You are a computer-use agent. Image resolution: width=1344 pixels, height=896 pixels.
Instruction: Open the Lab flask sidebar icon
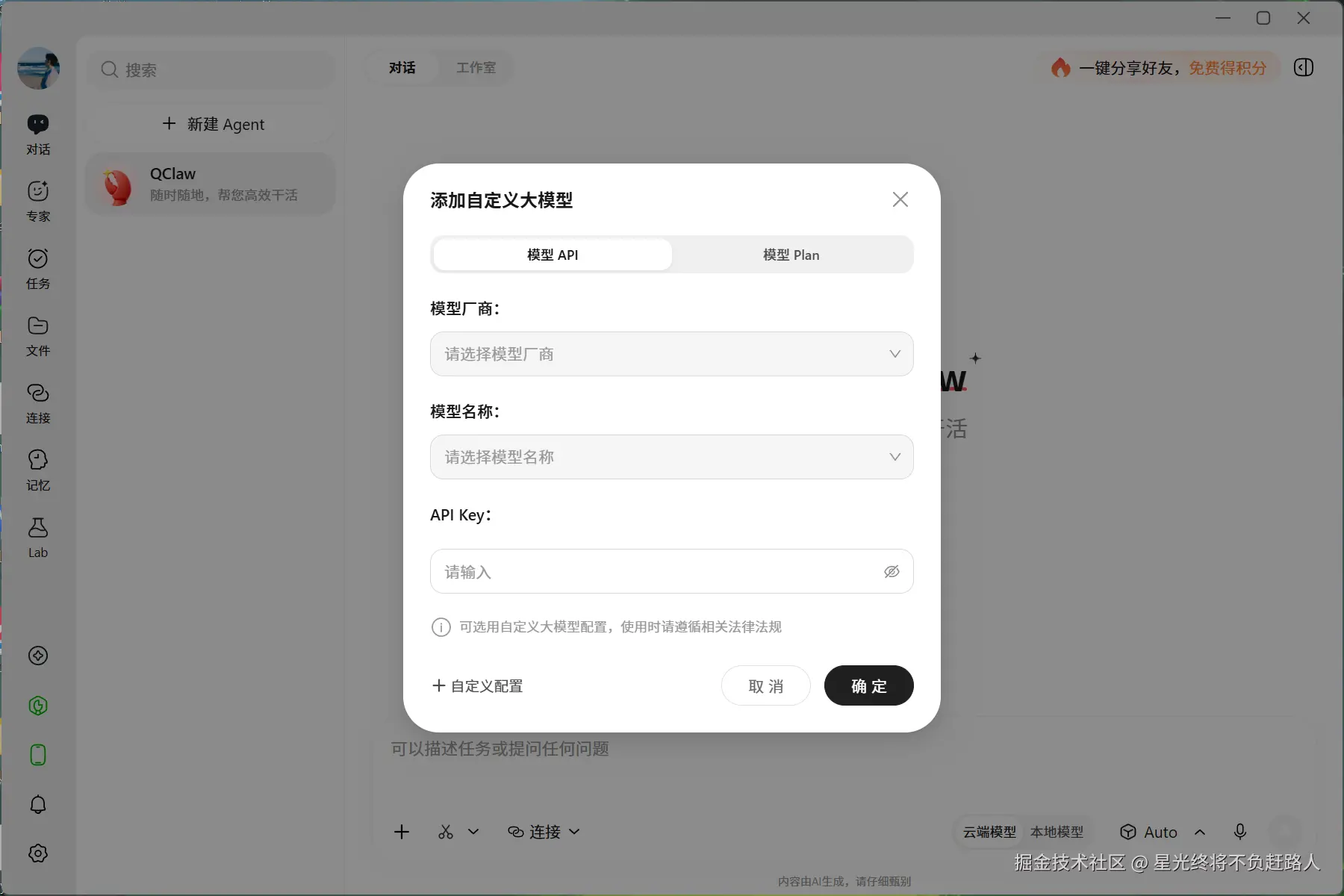(x=38, y=538)
